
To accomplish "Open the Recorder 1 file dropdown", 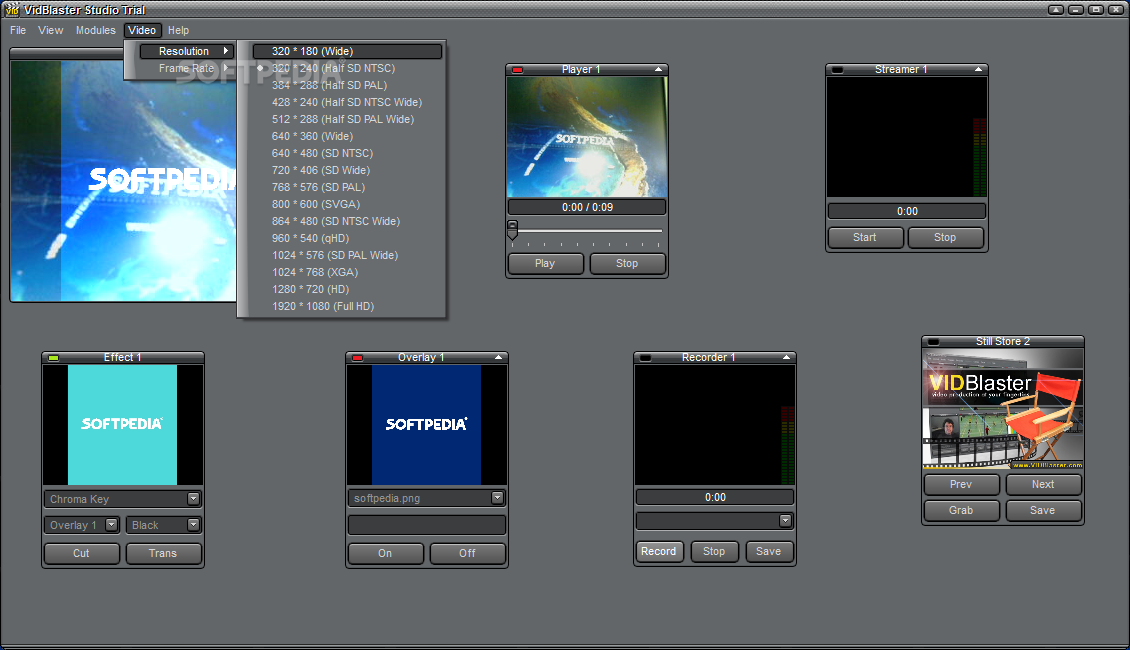I will (x=786, y=520).
